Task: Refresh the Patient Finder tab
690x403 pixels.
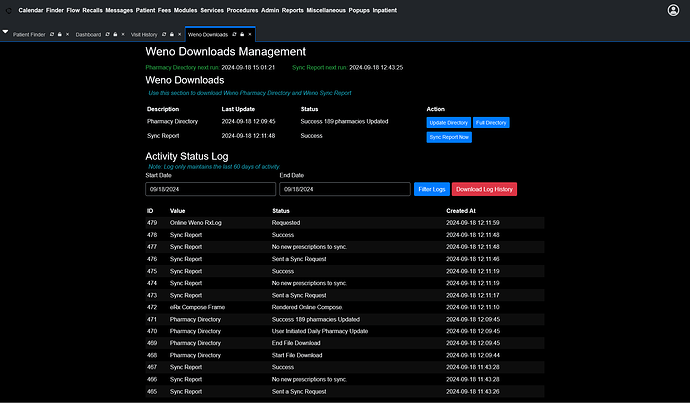Action: coord(51,34)
